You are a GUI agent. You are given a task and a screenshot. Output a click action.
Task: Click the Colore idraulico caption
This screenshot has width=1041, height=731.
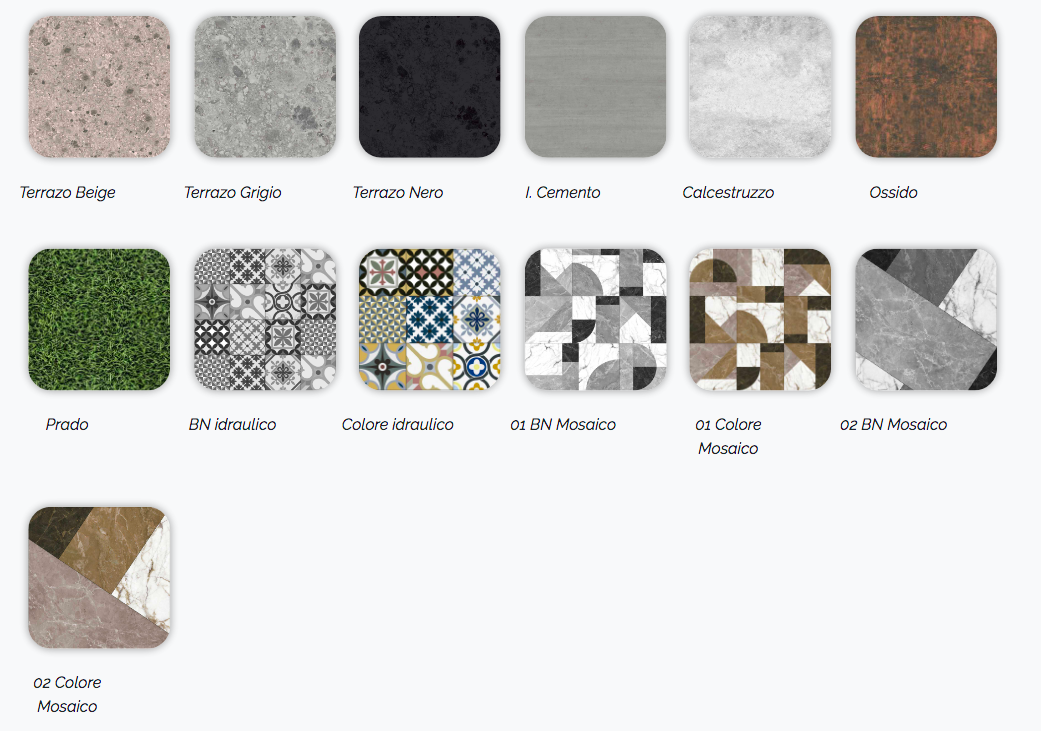[x=398, y=424]
